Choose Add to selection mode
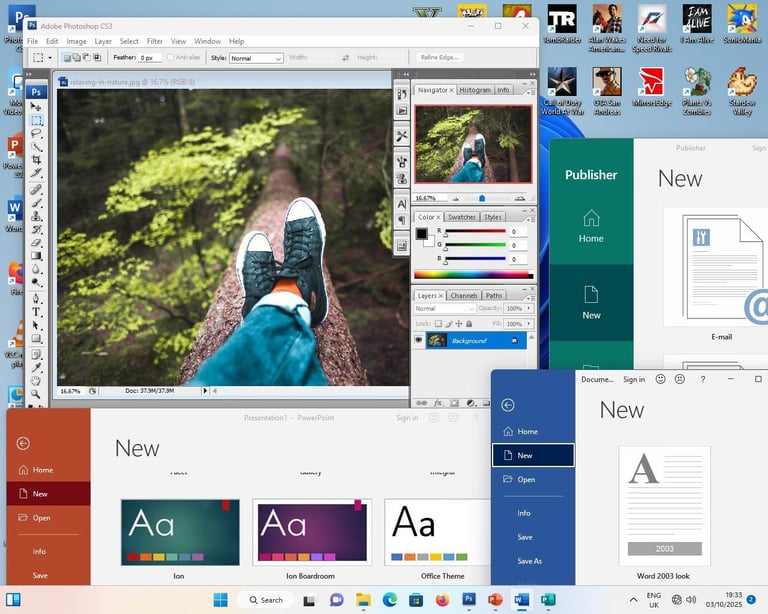768x614 pixels. point(77,58)
